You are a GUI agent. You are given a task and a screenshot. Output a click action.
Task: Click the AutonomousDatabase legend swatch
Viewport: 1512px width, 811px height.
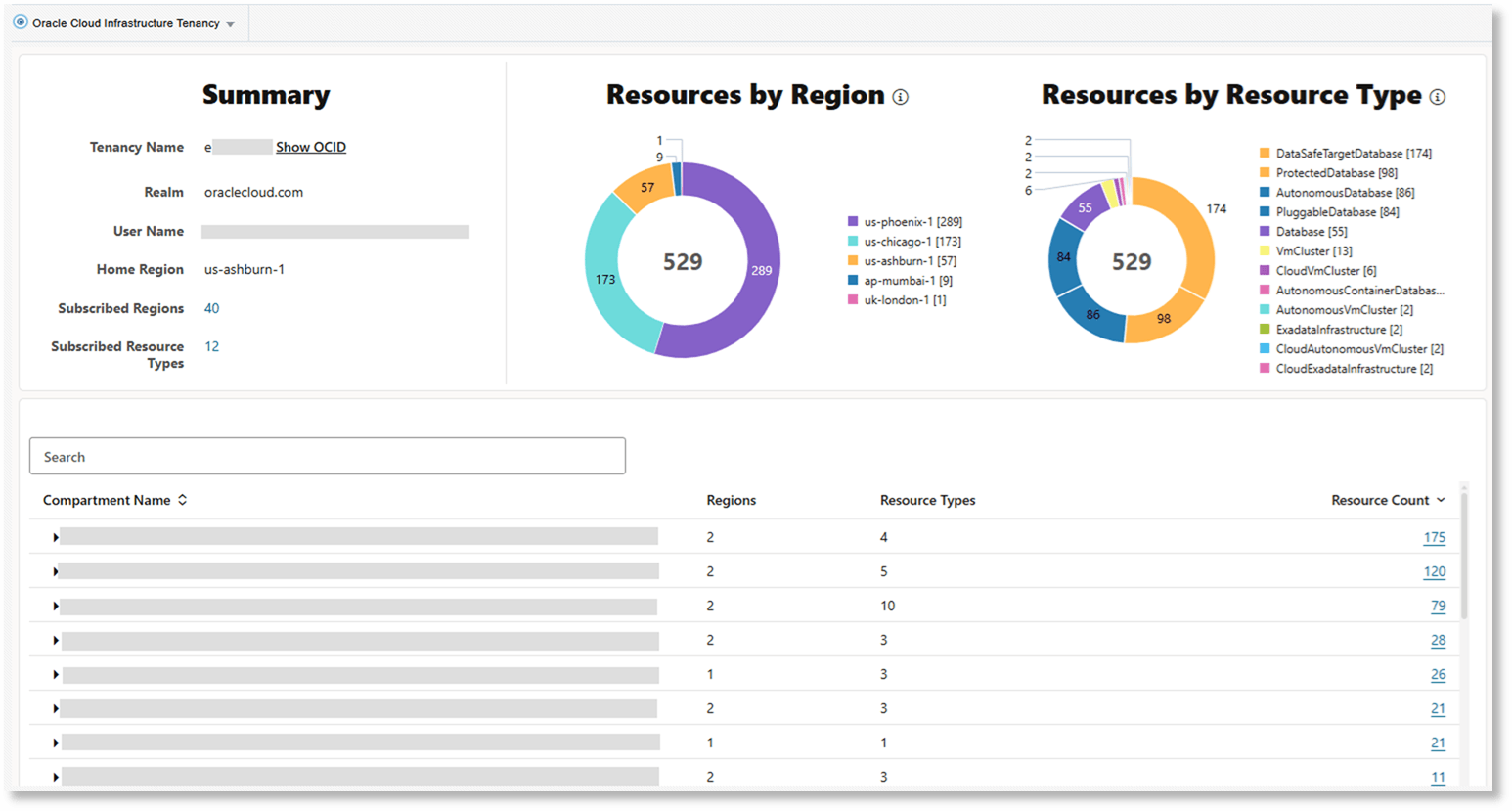click(x=1265, y=193)
